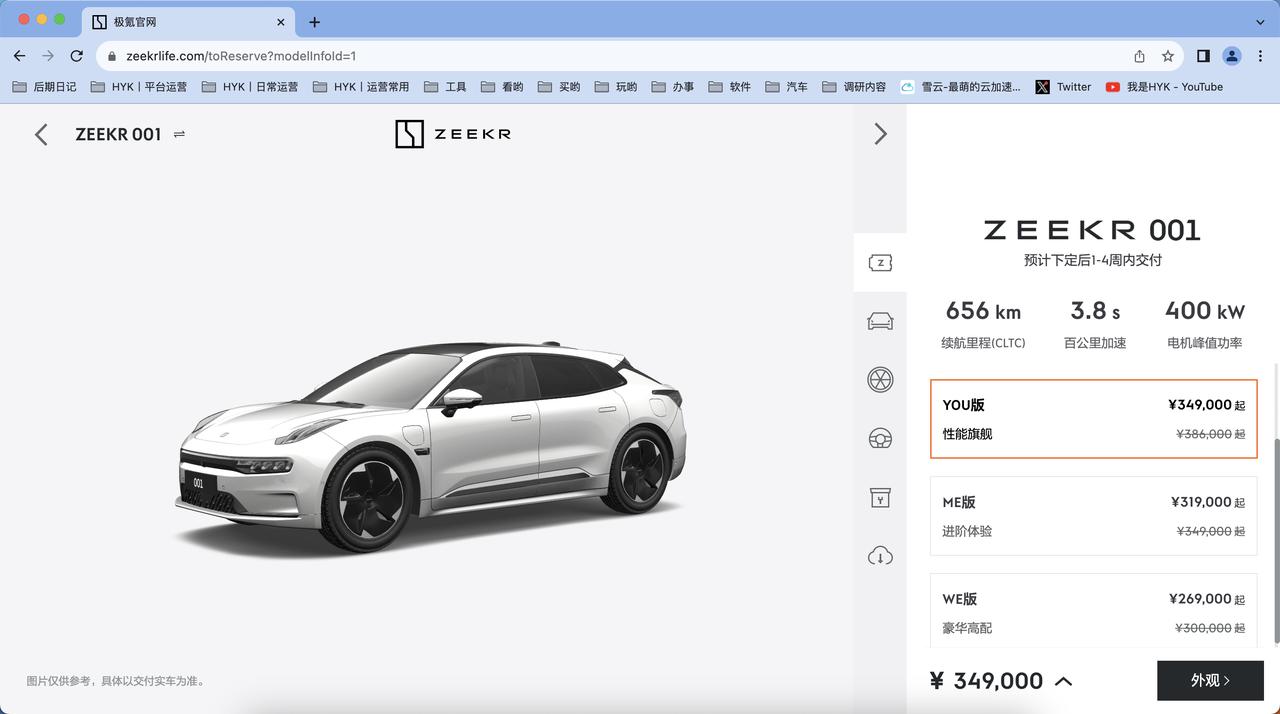This screenshot has height=714, width=1280.
Task: Open HYK | 日常运营 bookmark folder
Action: [x=250, y=87]
